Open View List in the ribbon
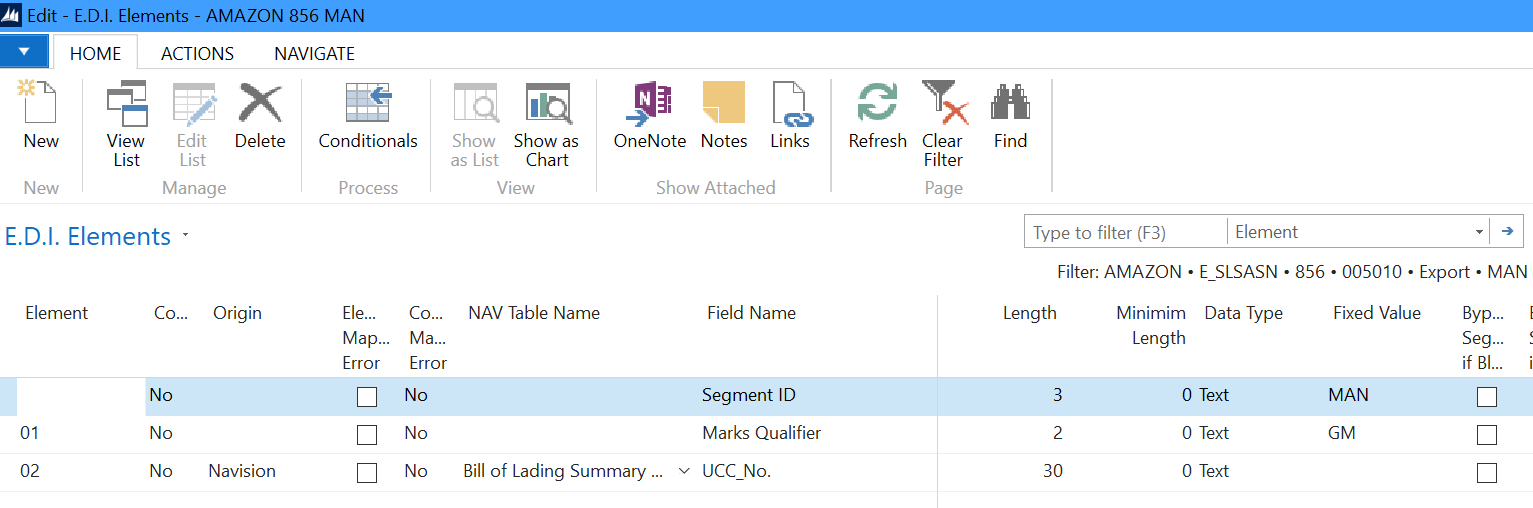This screenshot has height=508, width=1533. [126, 125]
